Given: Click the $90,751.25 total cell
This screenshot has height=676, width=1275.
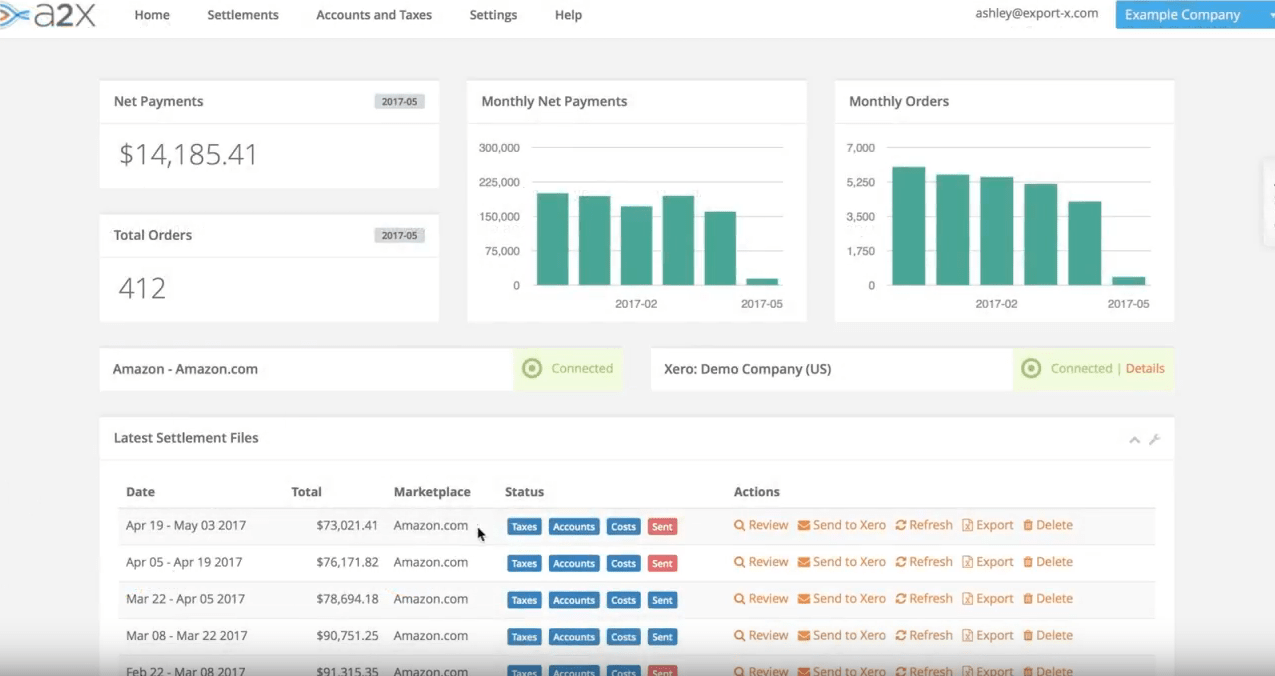Looking at the screenshot, I should pos(347,635).
